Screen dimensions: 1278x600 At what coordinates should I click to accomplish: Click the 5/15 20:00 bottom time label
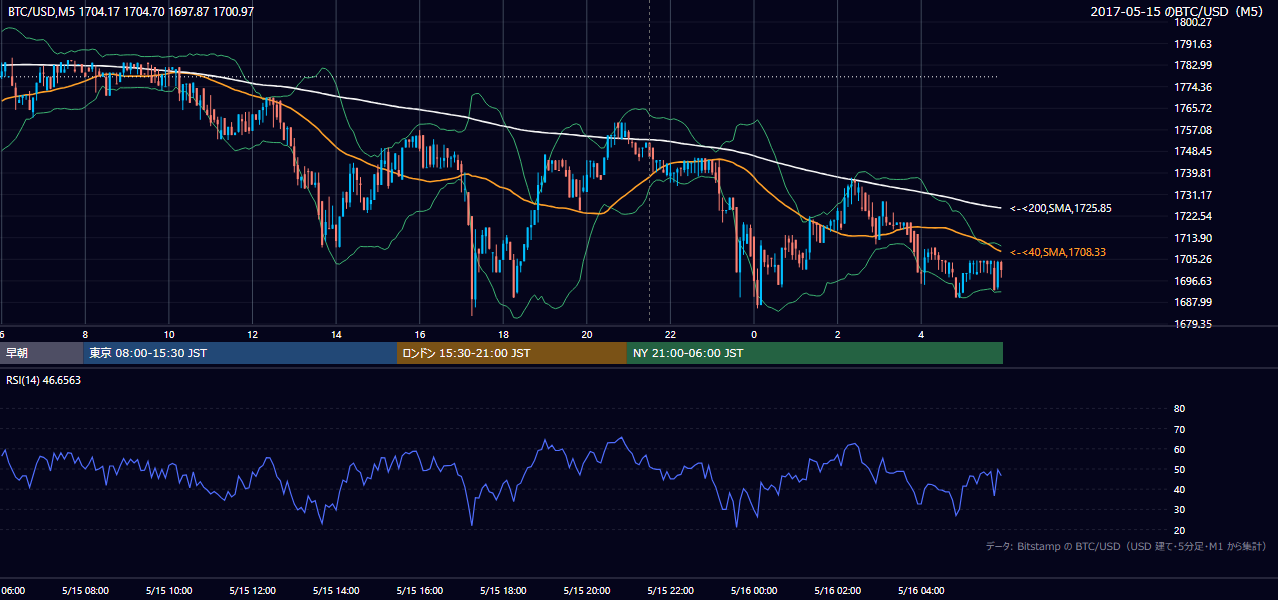click(587, 591)
